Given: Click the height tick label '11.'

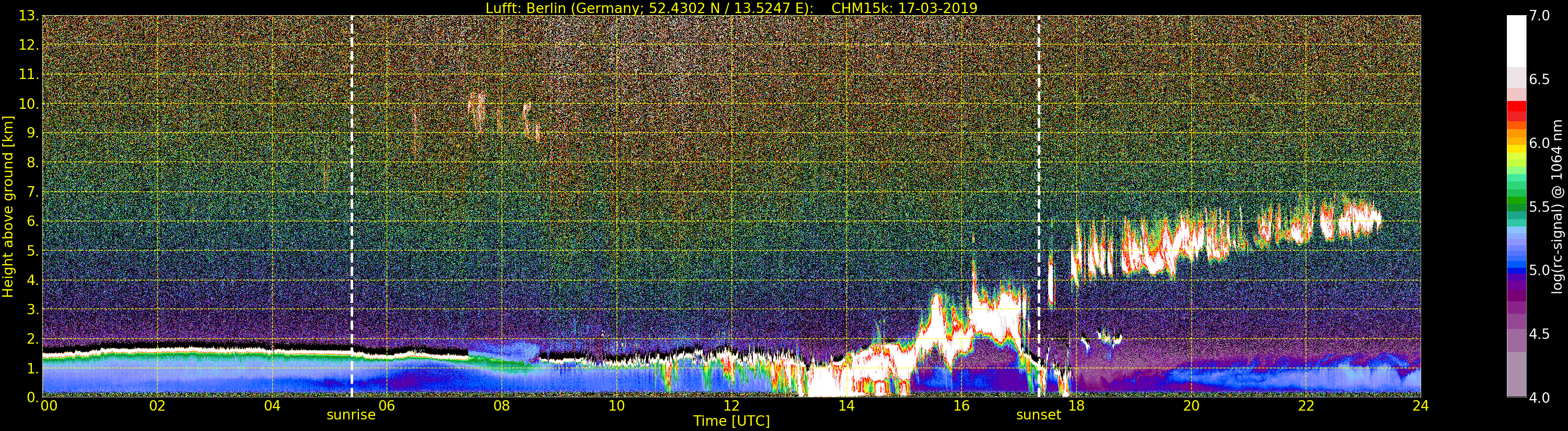Looking at the screenshot, I should click(x=29, y=74).
